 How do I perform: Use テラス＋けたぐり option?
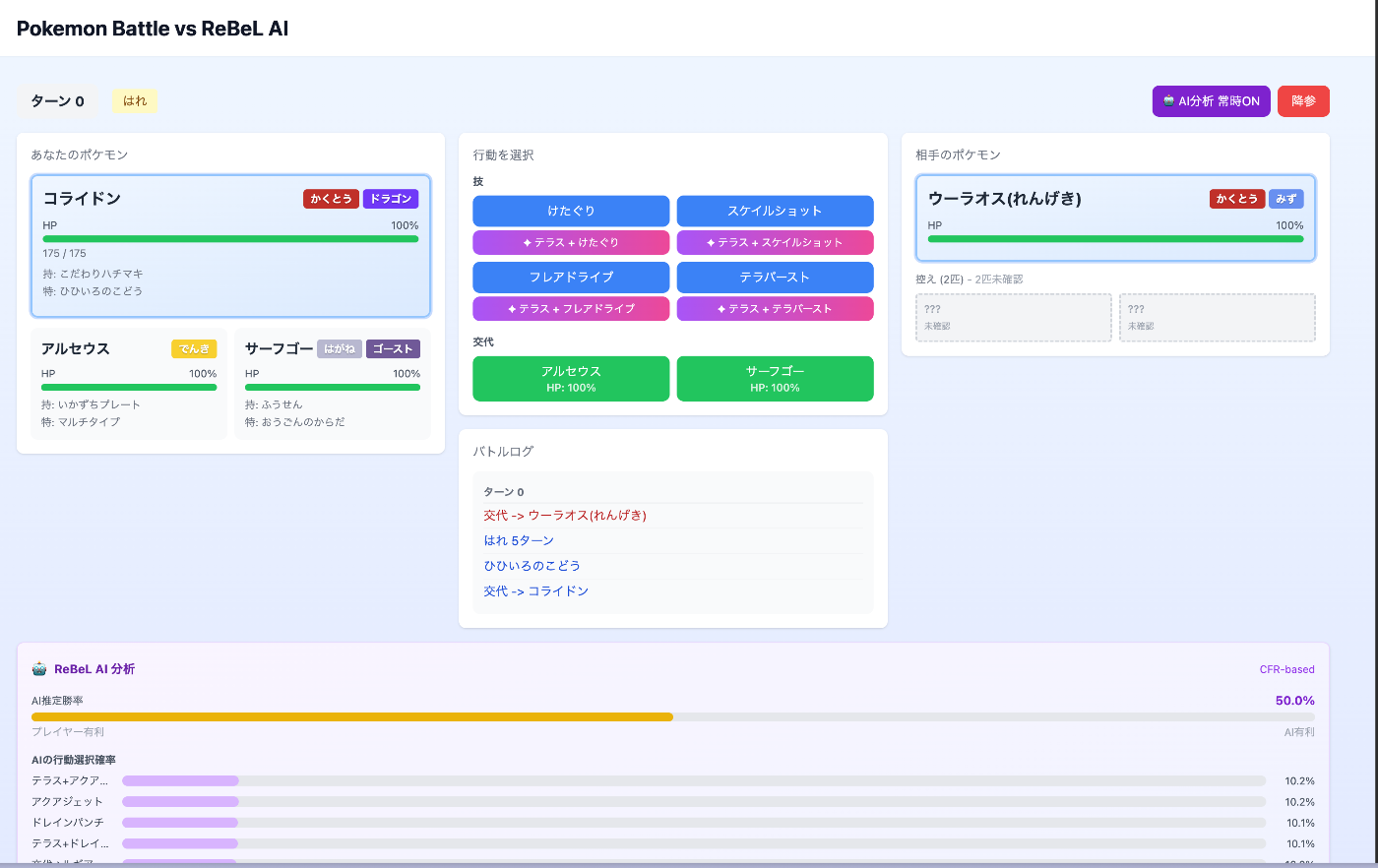[571, 242]
